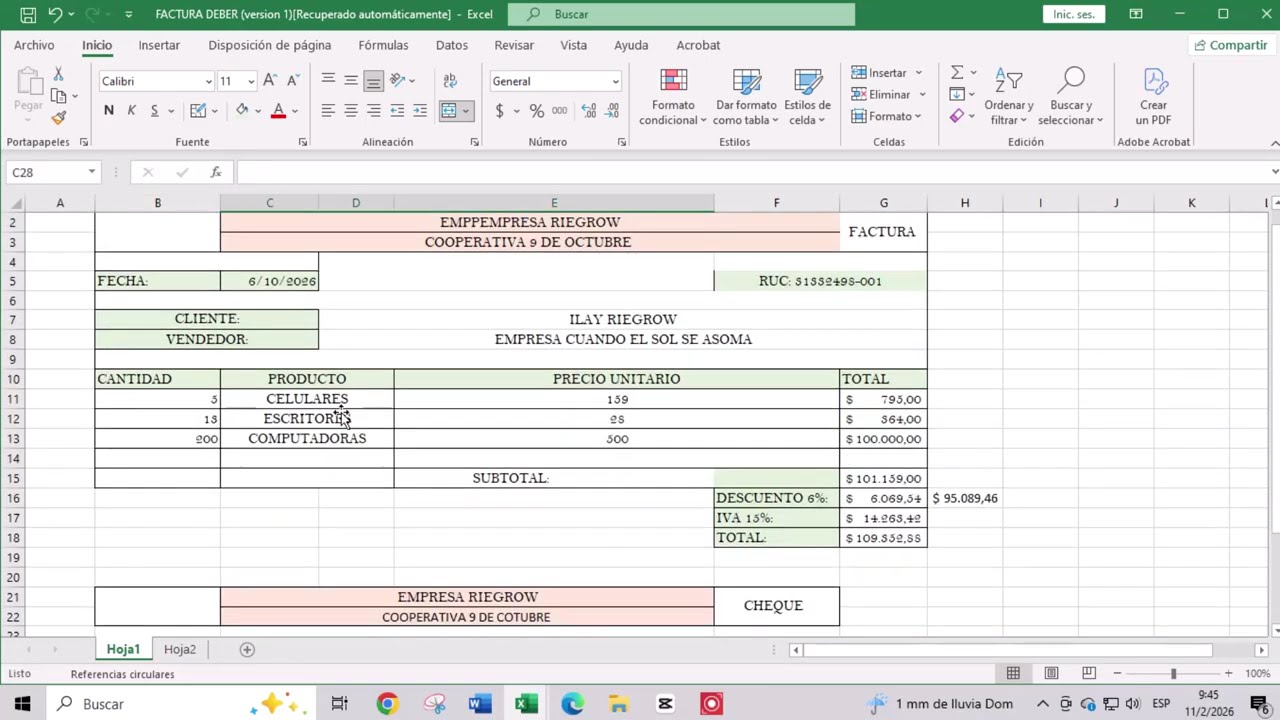This screenshot has width=1280, height=720.
Task: Toggle Merge and Center
Action: pyautogui.click(x=449, y=111)
